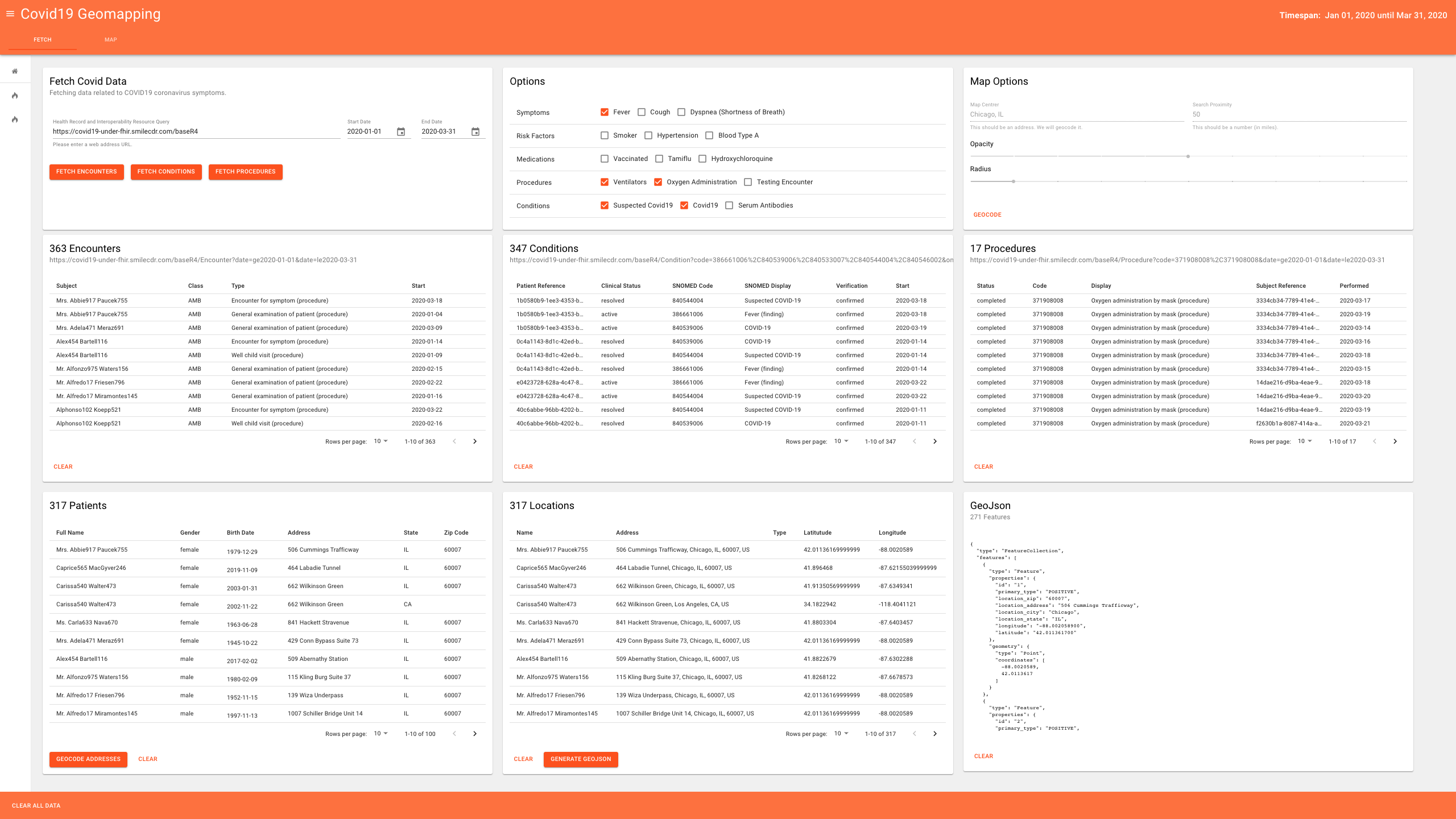Image resolution: width=1456 pixels, height=819 pixels.
Task: Open rows per page dropdown for Procedures
Action: 1305,441
